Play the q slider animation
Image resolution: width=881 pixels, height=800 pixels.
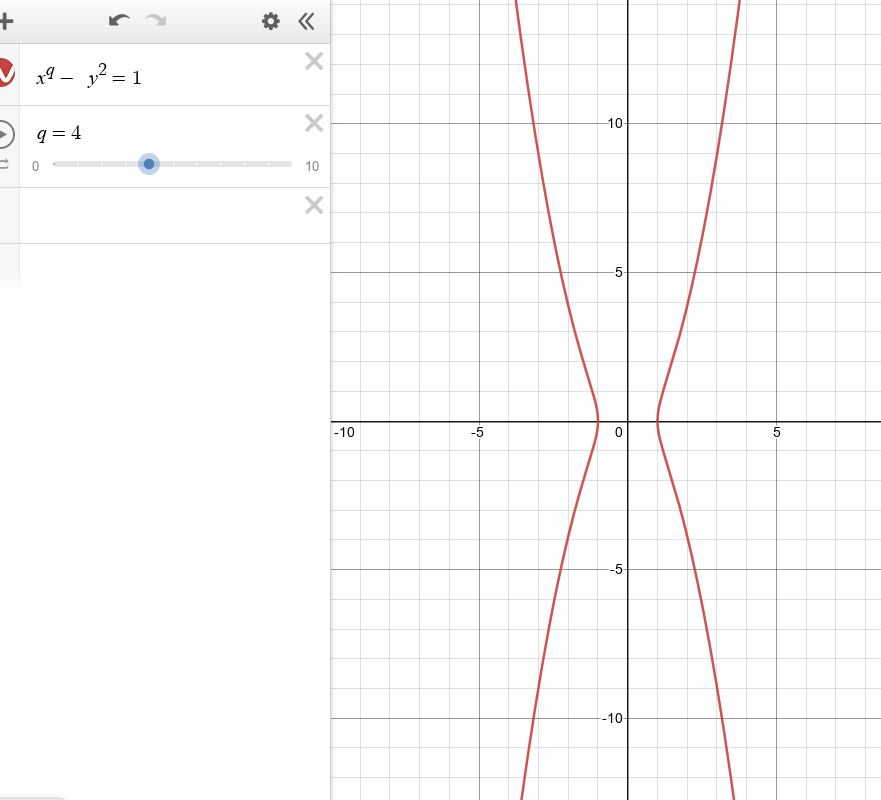4,134
